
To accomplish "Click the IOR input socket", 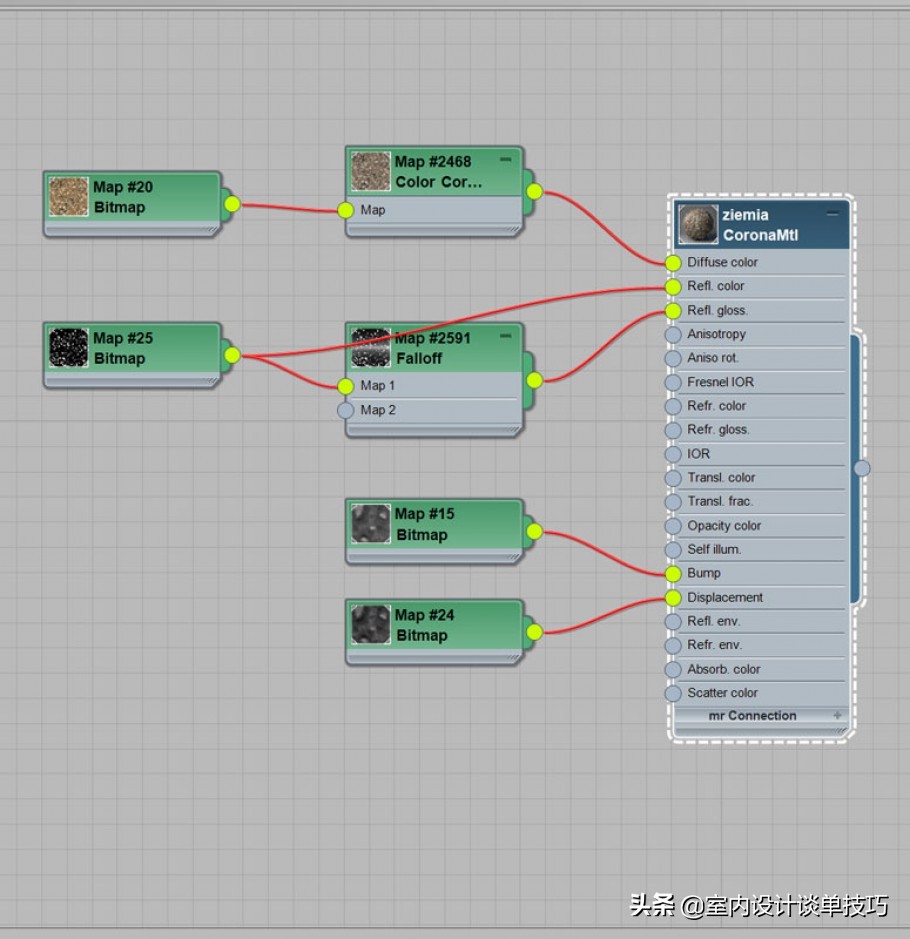I will click(673, 454).
